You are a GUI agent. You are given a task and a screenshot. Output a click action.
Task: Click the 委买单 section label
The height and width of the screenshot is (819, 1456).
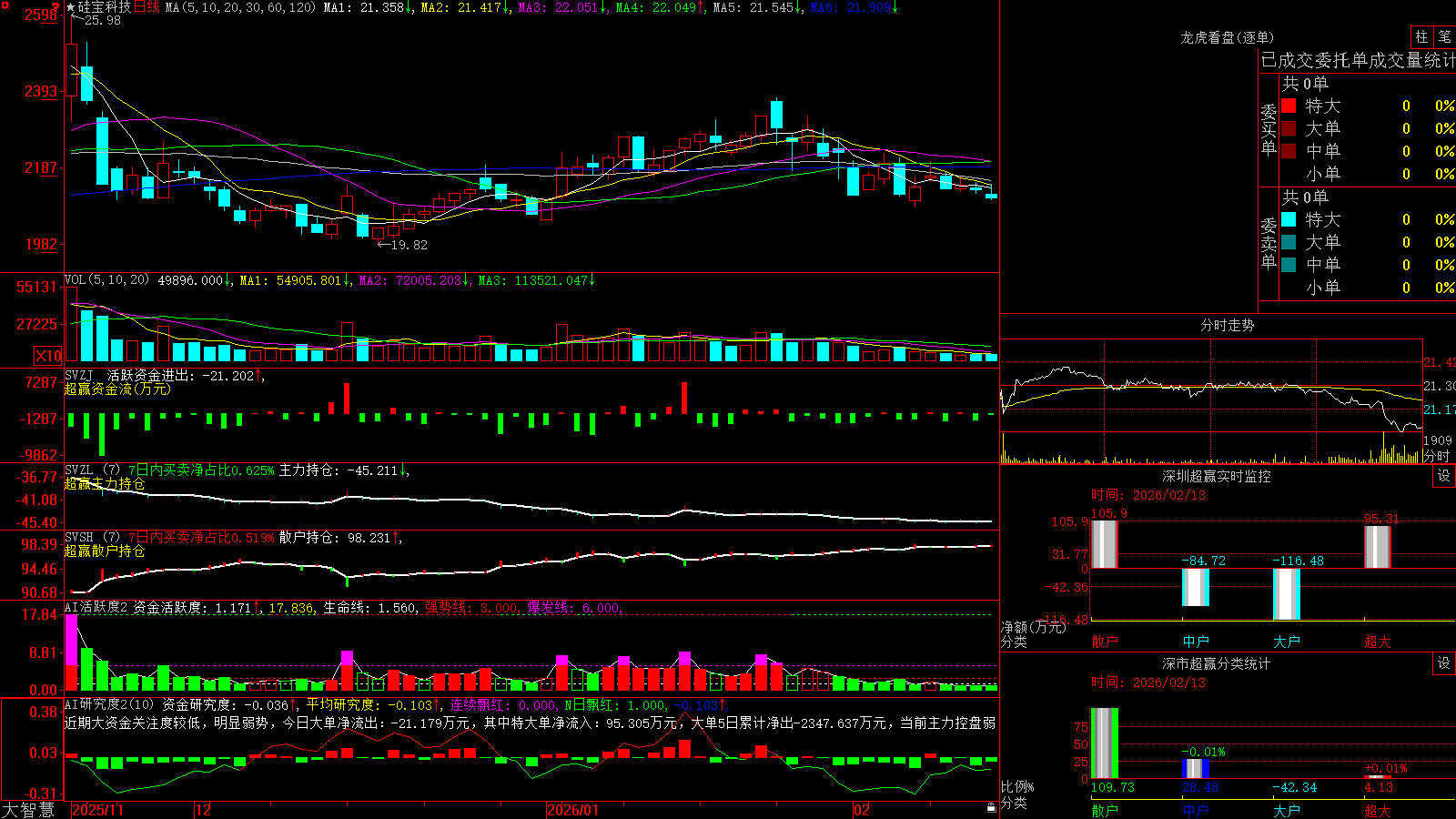click(x=1269, y=130)
